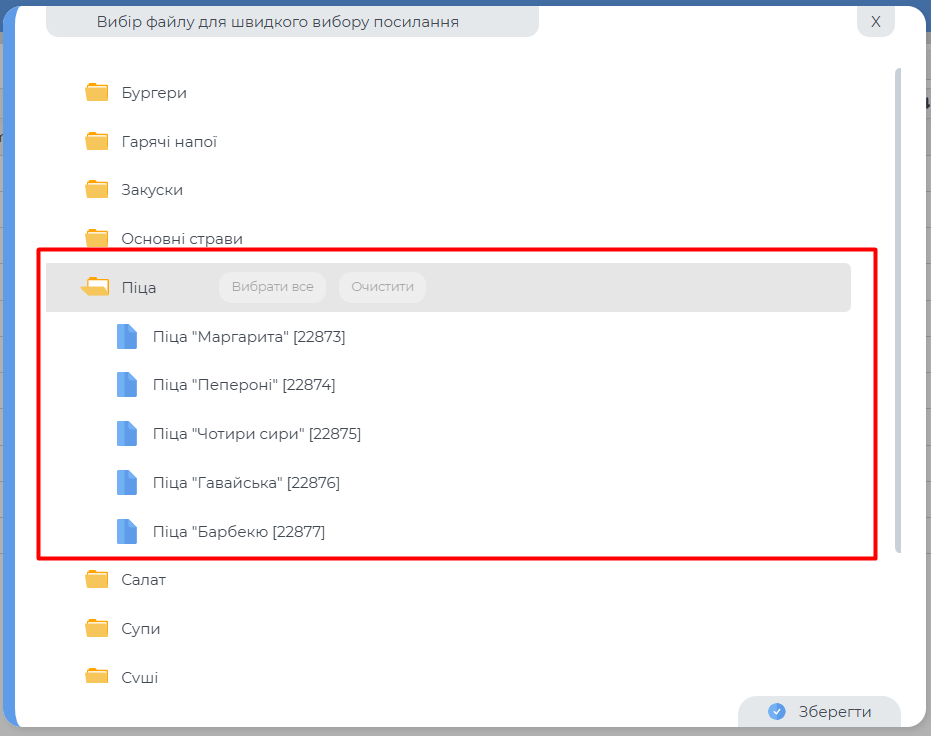Click file icon for Піца "Маргарита"

127,337
